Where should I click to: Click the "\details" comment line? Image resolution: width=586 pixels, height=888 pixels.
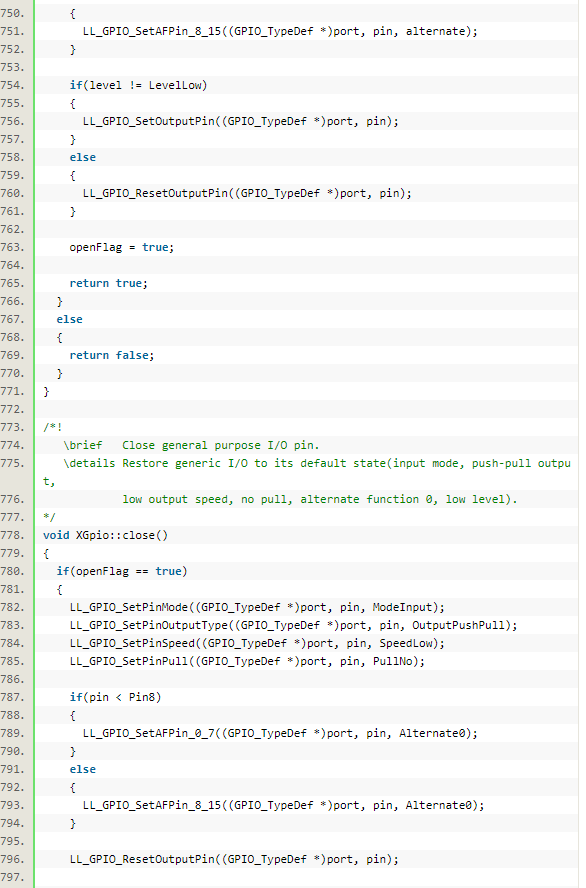pos(316,463)
